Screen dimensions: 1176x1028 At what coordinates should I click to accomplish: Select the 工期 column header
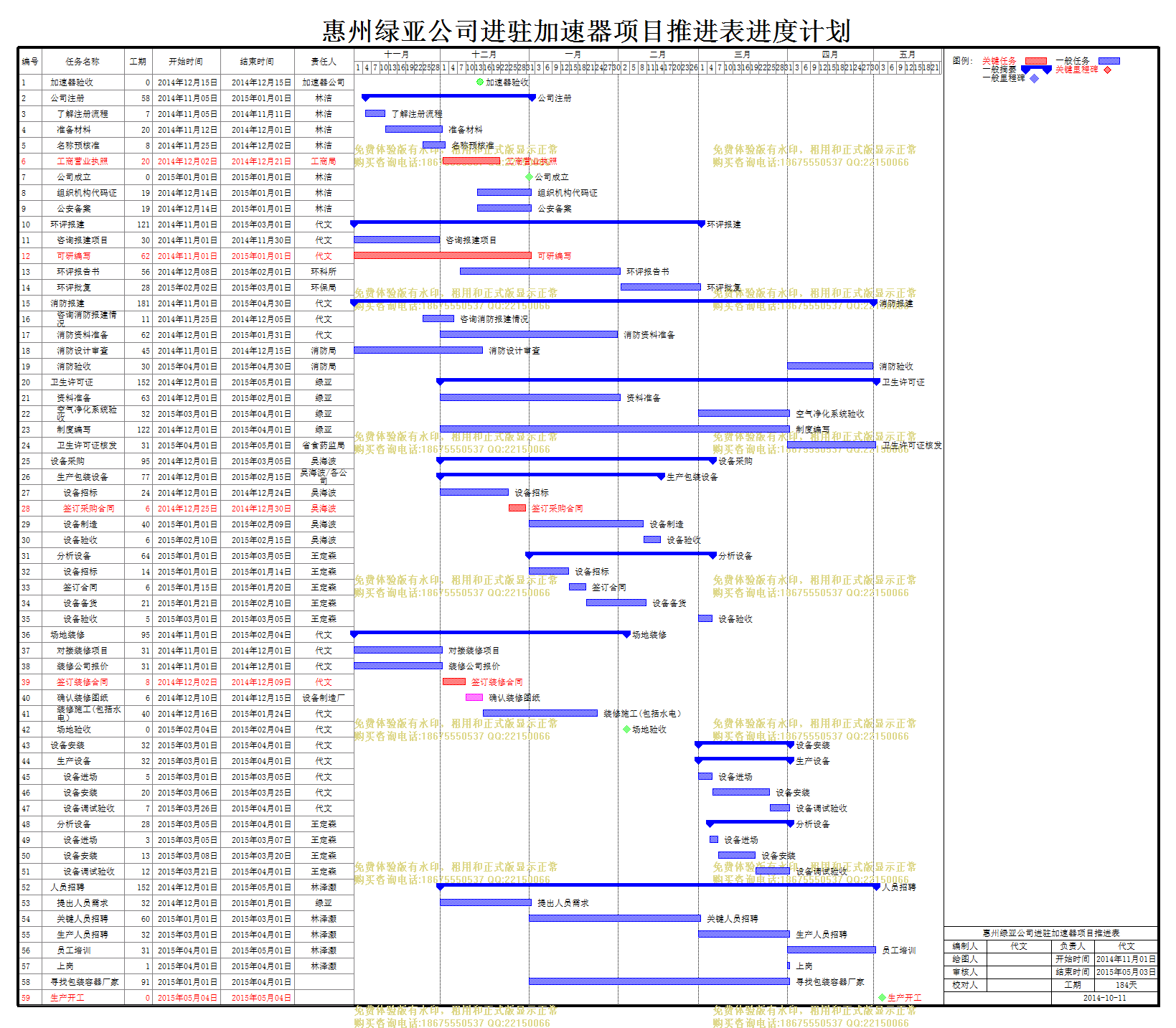coord(138,62)
